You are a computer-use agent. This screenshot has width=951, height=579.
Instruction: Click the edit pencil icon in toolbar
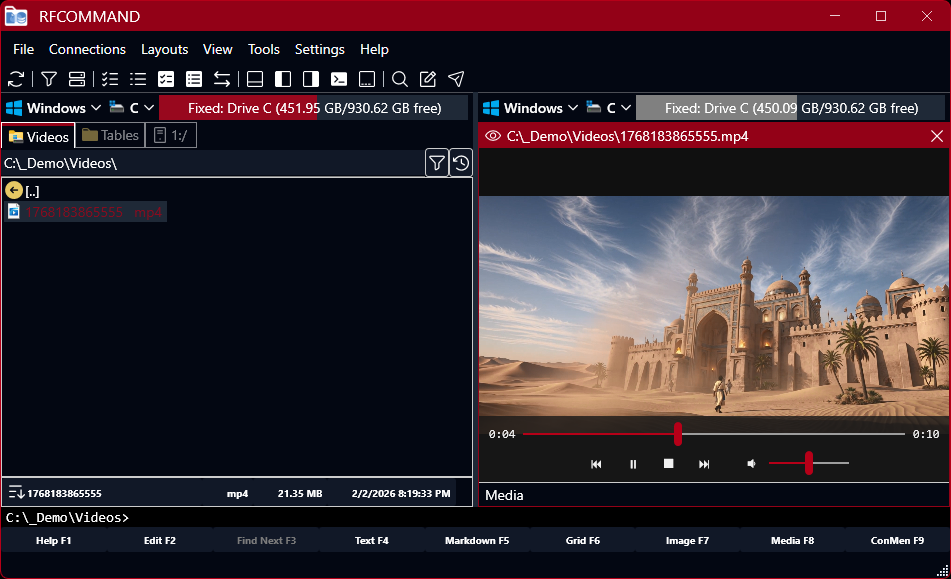[428, 79]
